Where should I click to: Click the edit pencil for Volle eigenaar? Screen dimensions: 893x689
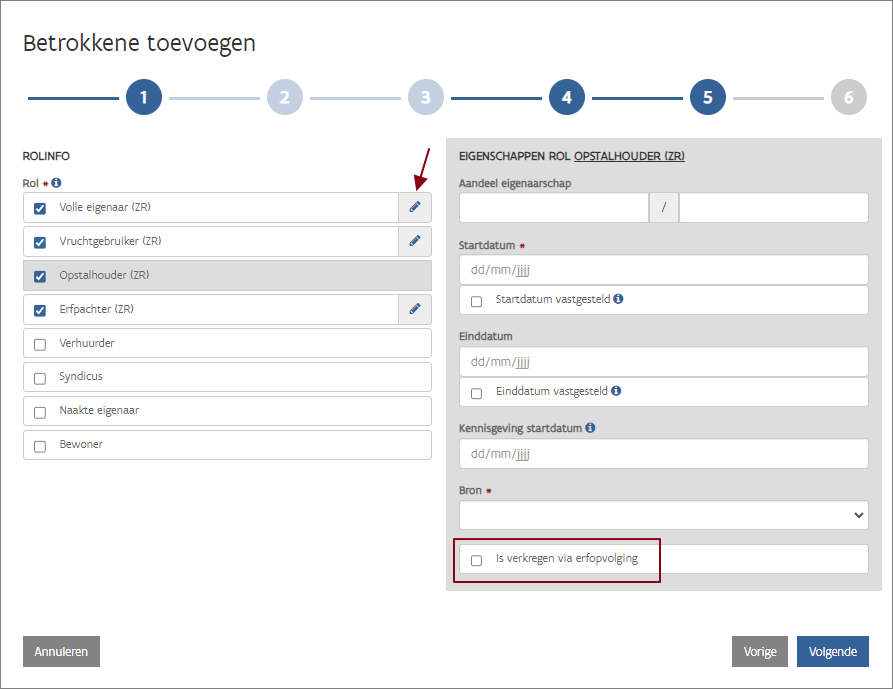pos(414,207)
